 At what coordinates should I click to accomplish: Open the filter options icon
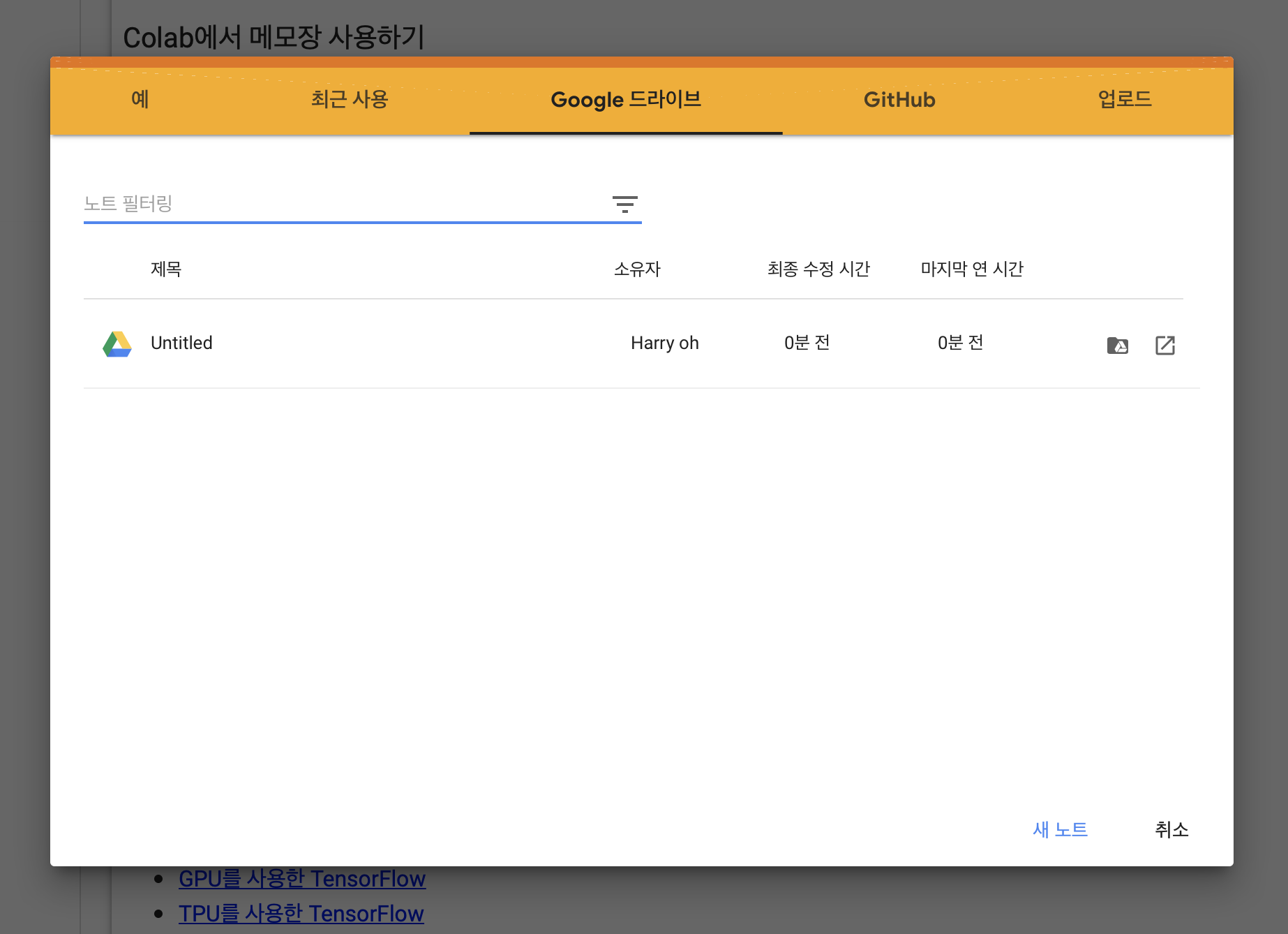624,204
